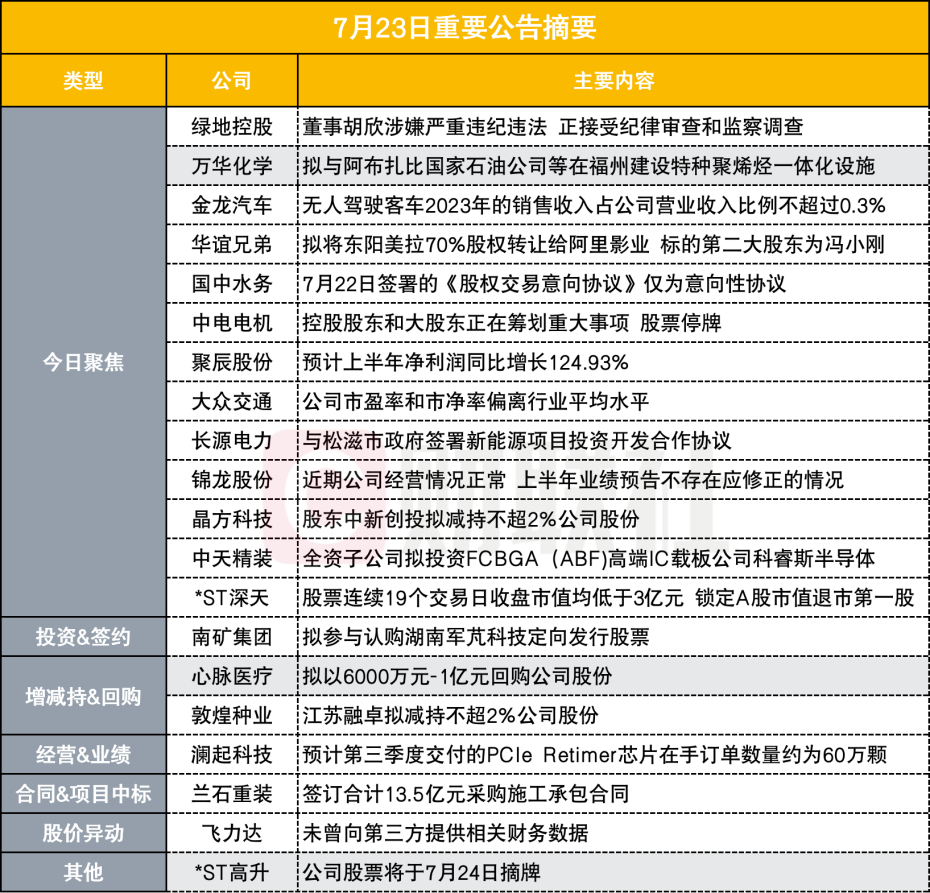This screenshot has height=893, width=930.
Task: Click the text 拟以6000万元-1亿元回购公司股份
Action: coord(457,676)
